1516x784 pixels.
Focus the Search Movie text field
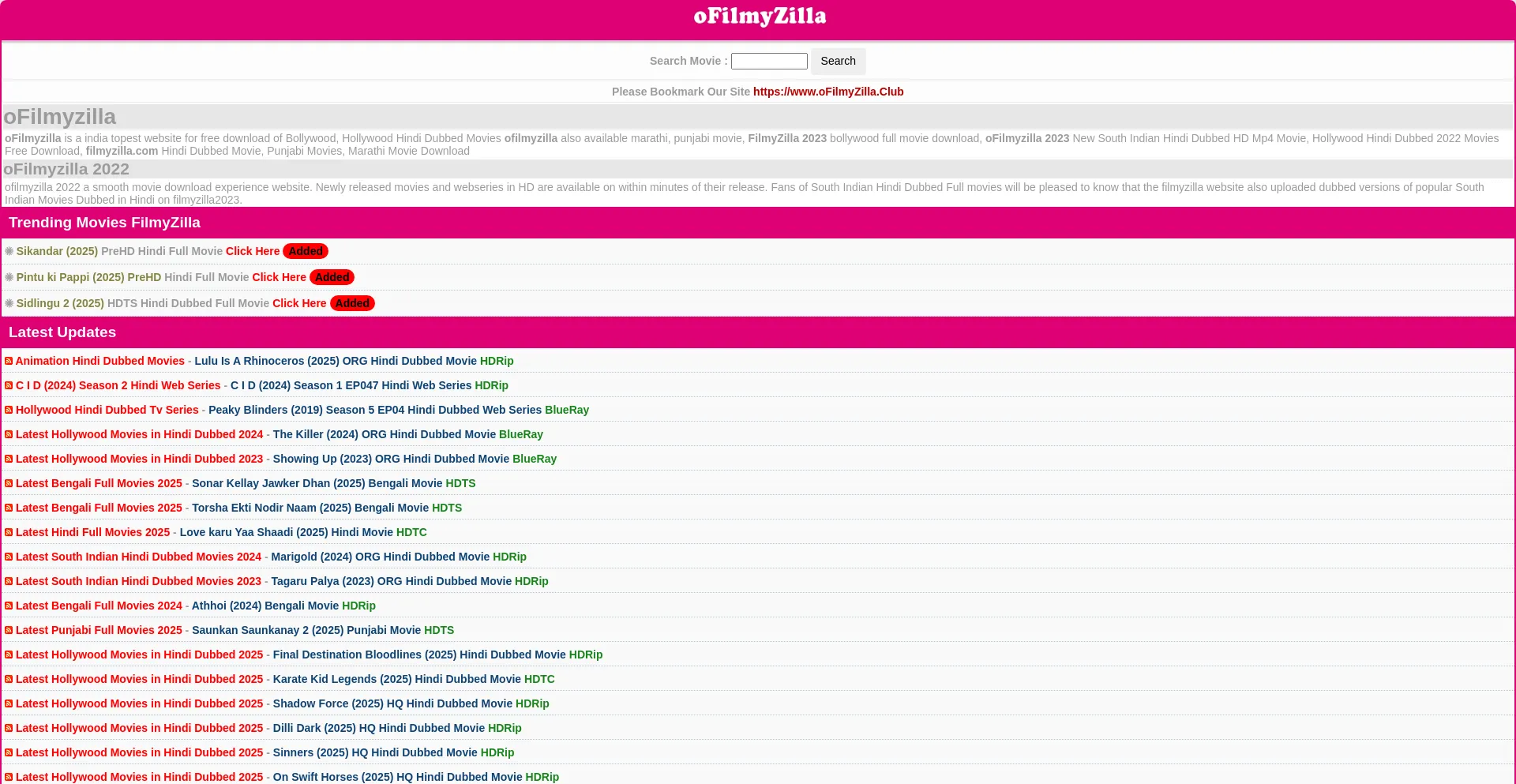coord(768,62)
